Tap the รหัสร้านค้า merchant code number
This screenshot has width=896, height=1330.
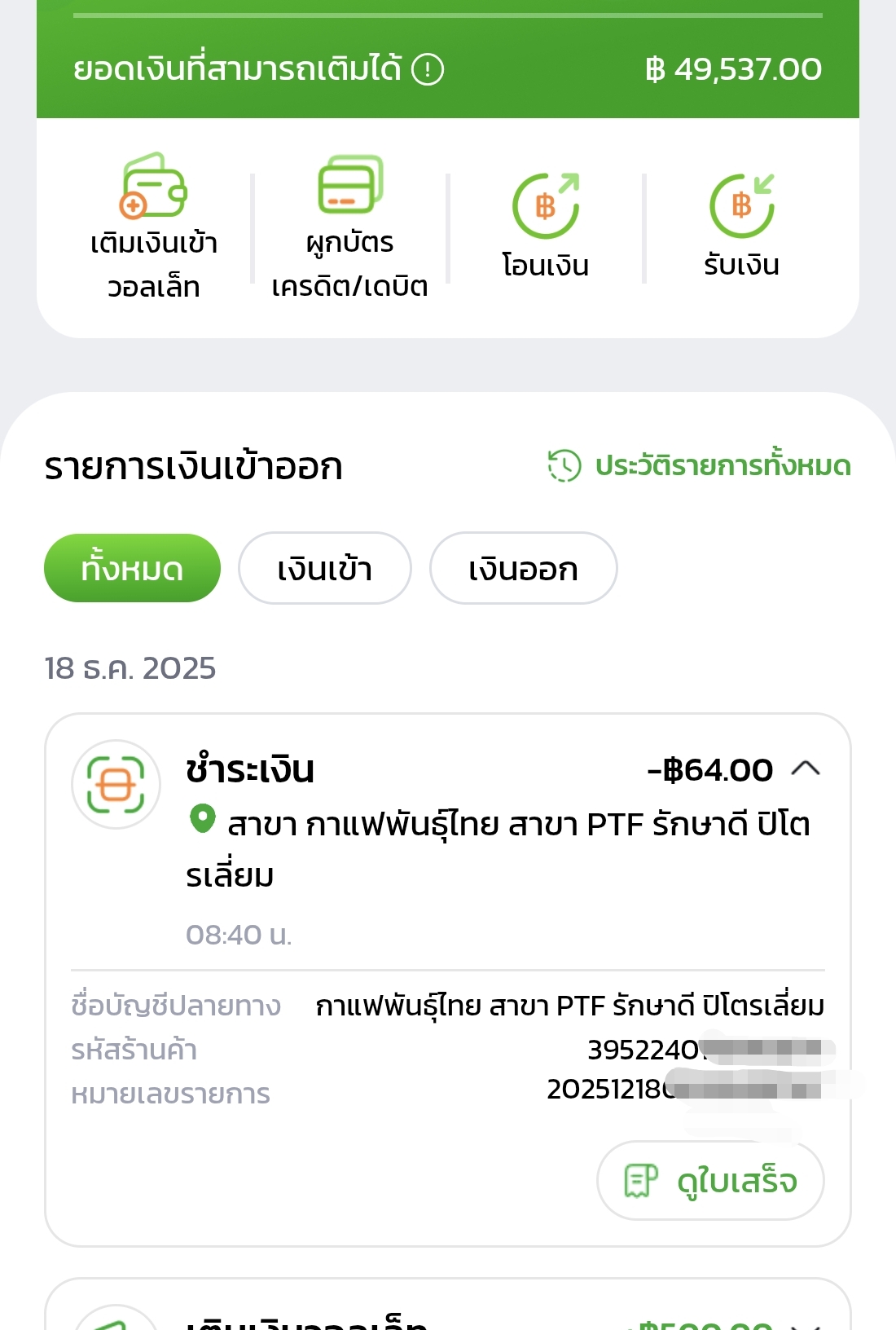pyautogui.click(x=643, y=1050)
